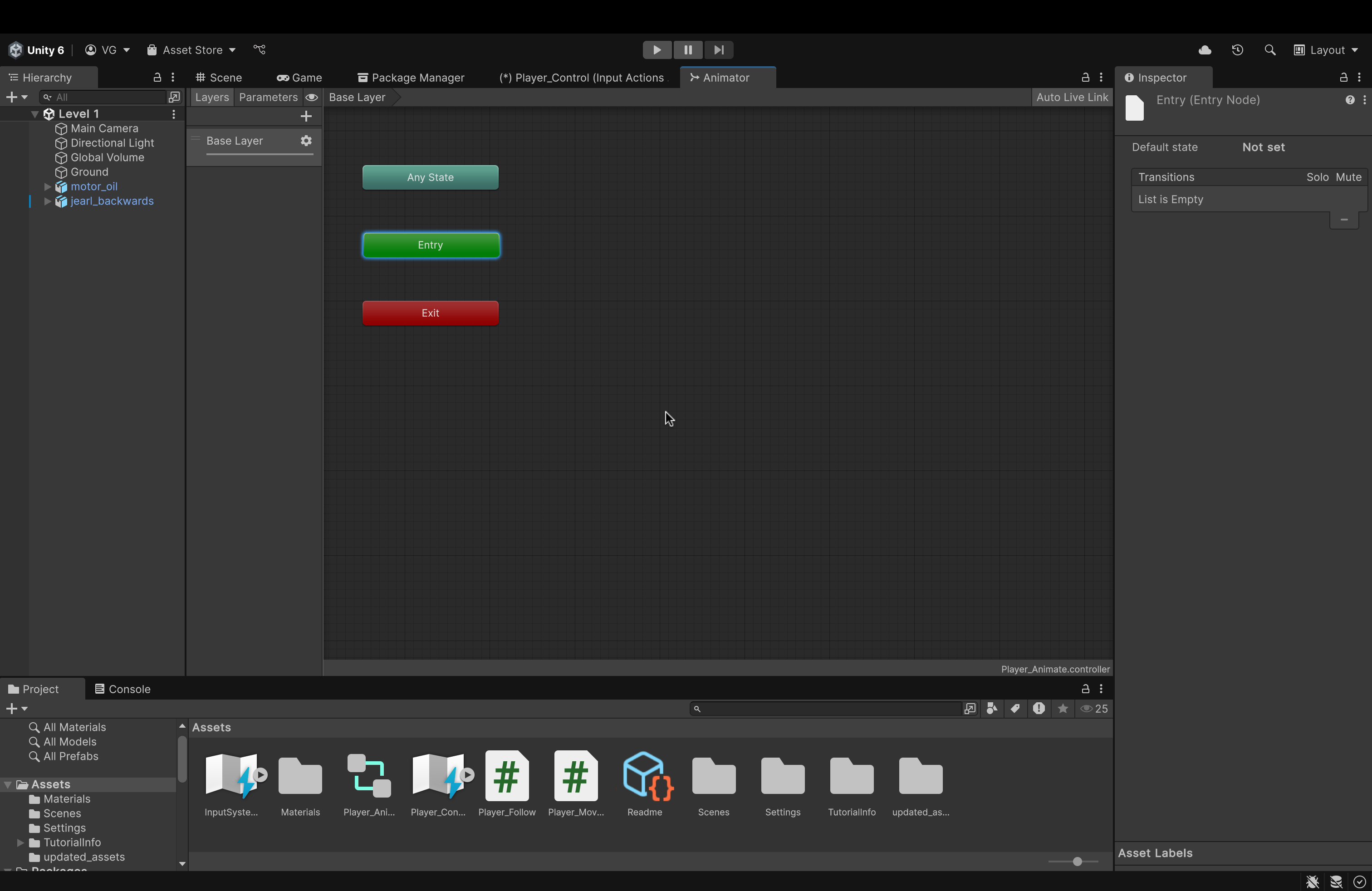Switch to the Game tab
The height and width of the screenshot is (891, 1372).
(x=299, y=78)
